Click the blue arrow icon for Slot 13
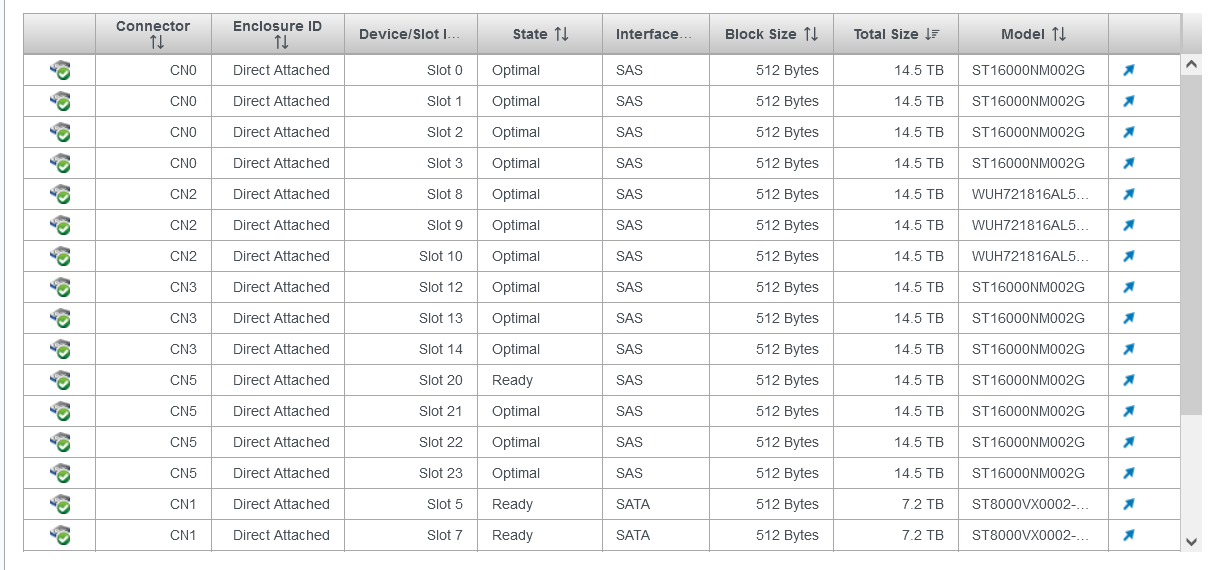 click(x=1129, y=318)
